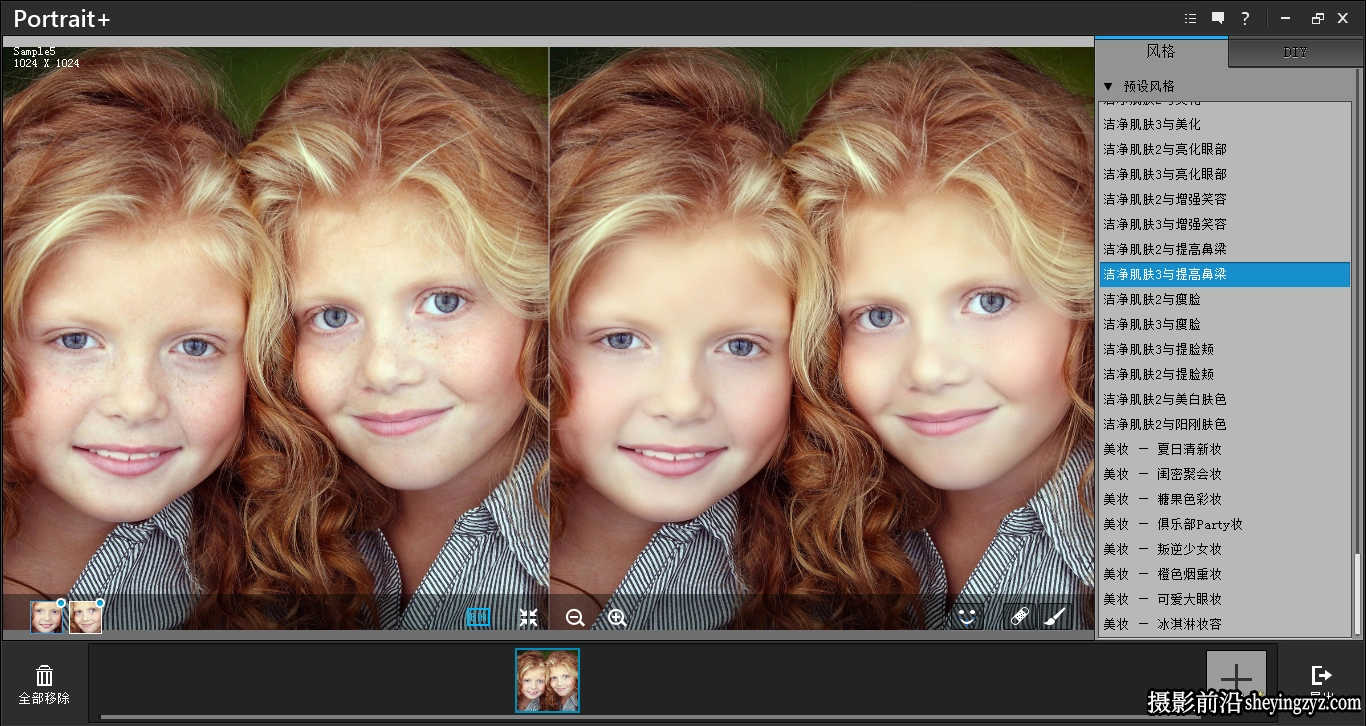
Task: Collapse the 预设风格 section triangle
Action: click(1108, 86)
